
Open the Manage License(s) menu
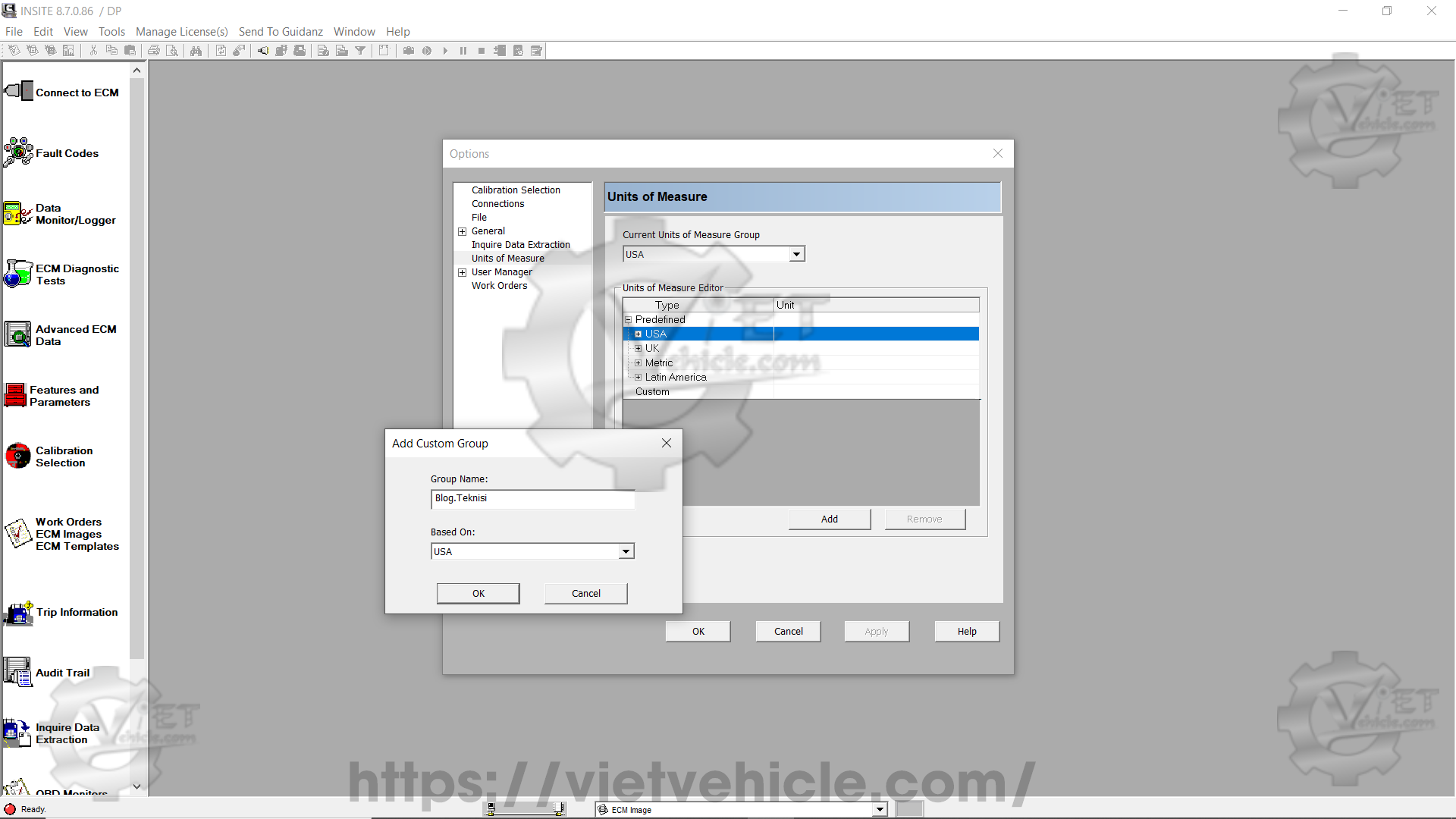(181, 31)
